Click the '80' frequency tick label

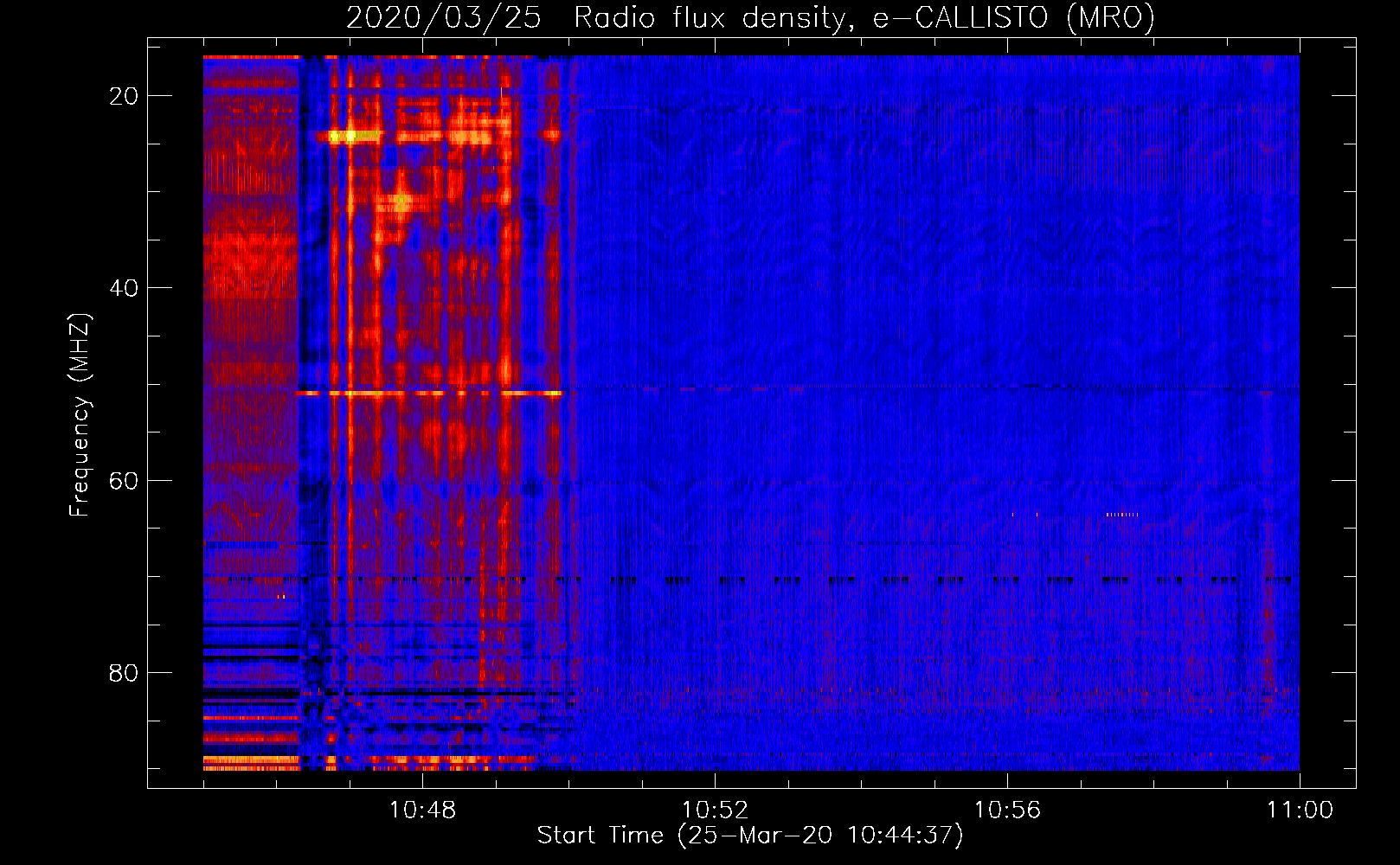click(x=124, y=672)
